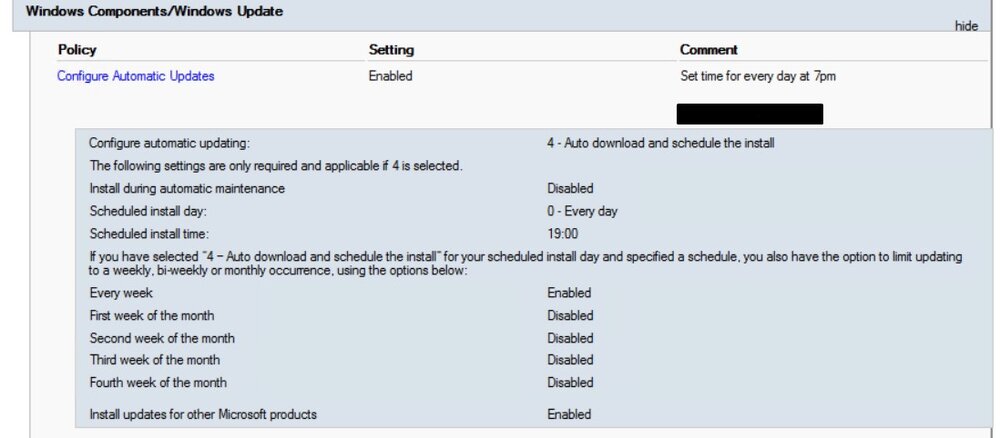Screen dimensions: 1000x438
Task: Click Disabled value for First week of the month
Action: point(570,316)
